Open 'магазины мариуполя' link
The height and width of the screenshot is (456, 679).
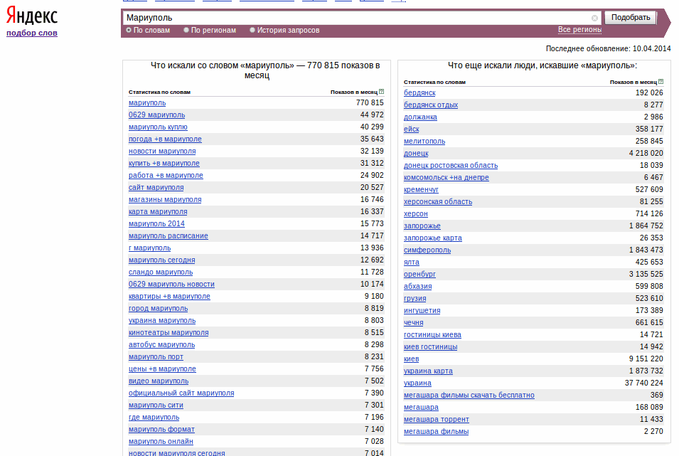[x=165, y=200]
